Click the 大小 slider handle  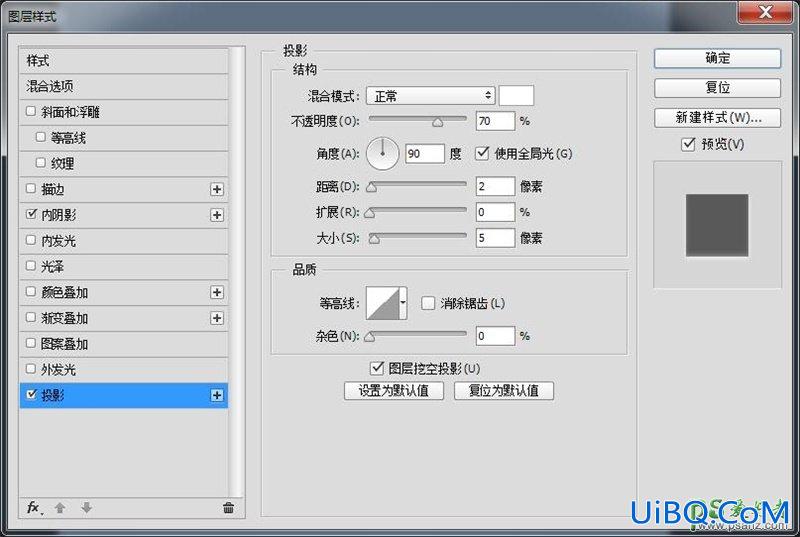[x=374, y=239]
